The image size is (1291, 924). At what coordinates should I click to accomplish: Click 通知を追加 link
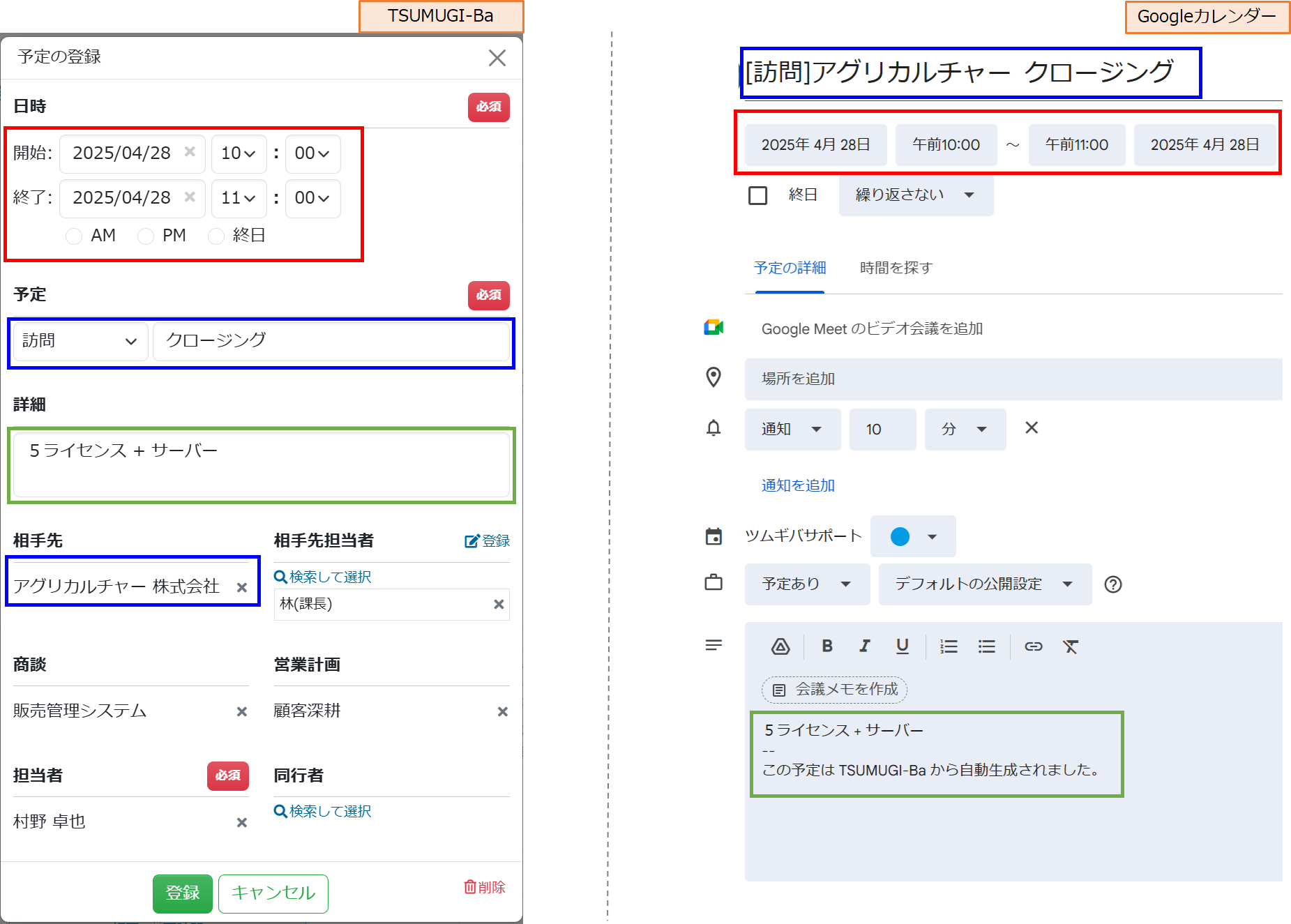pyautogui.click(x=798, y=485)
